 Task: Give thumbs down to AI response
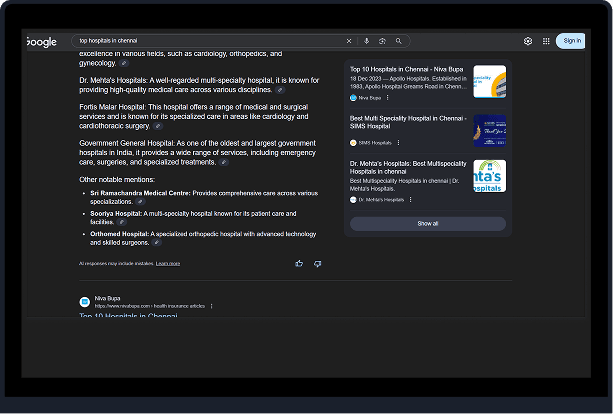point(317,263)
